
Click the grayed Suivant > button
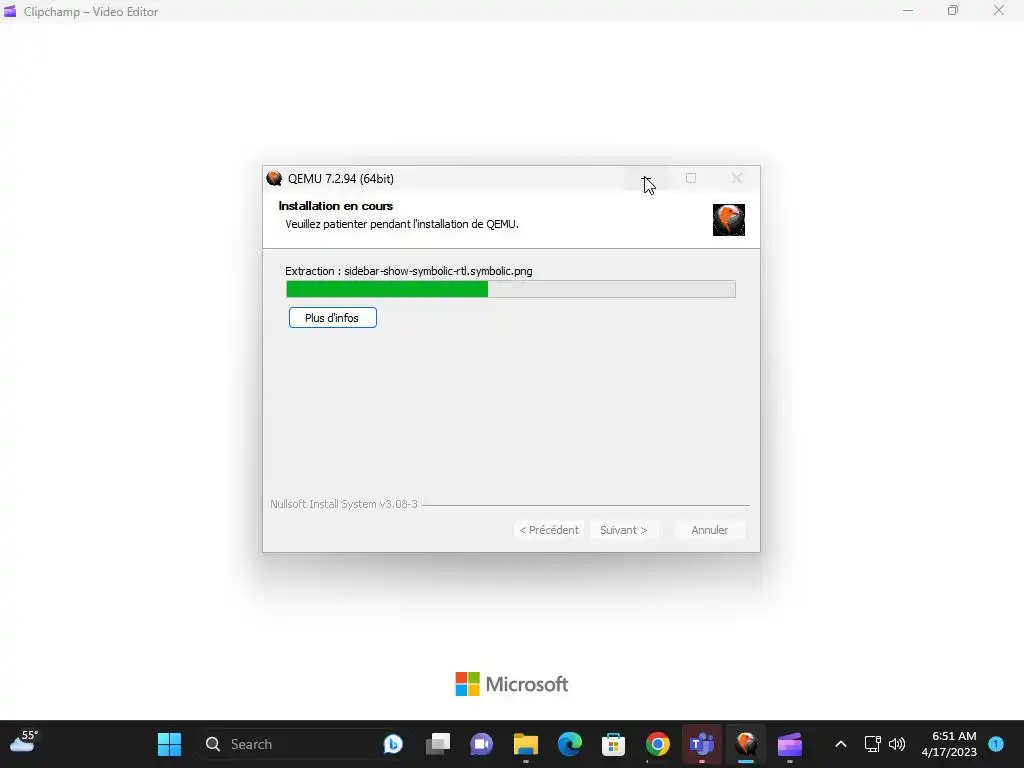click(x=624, y=530)
